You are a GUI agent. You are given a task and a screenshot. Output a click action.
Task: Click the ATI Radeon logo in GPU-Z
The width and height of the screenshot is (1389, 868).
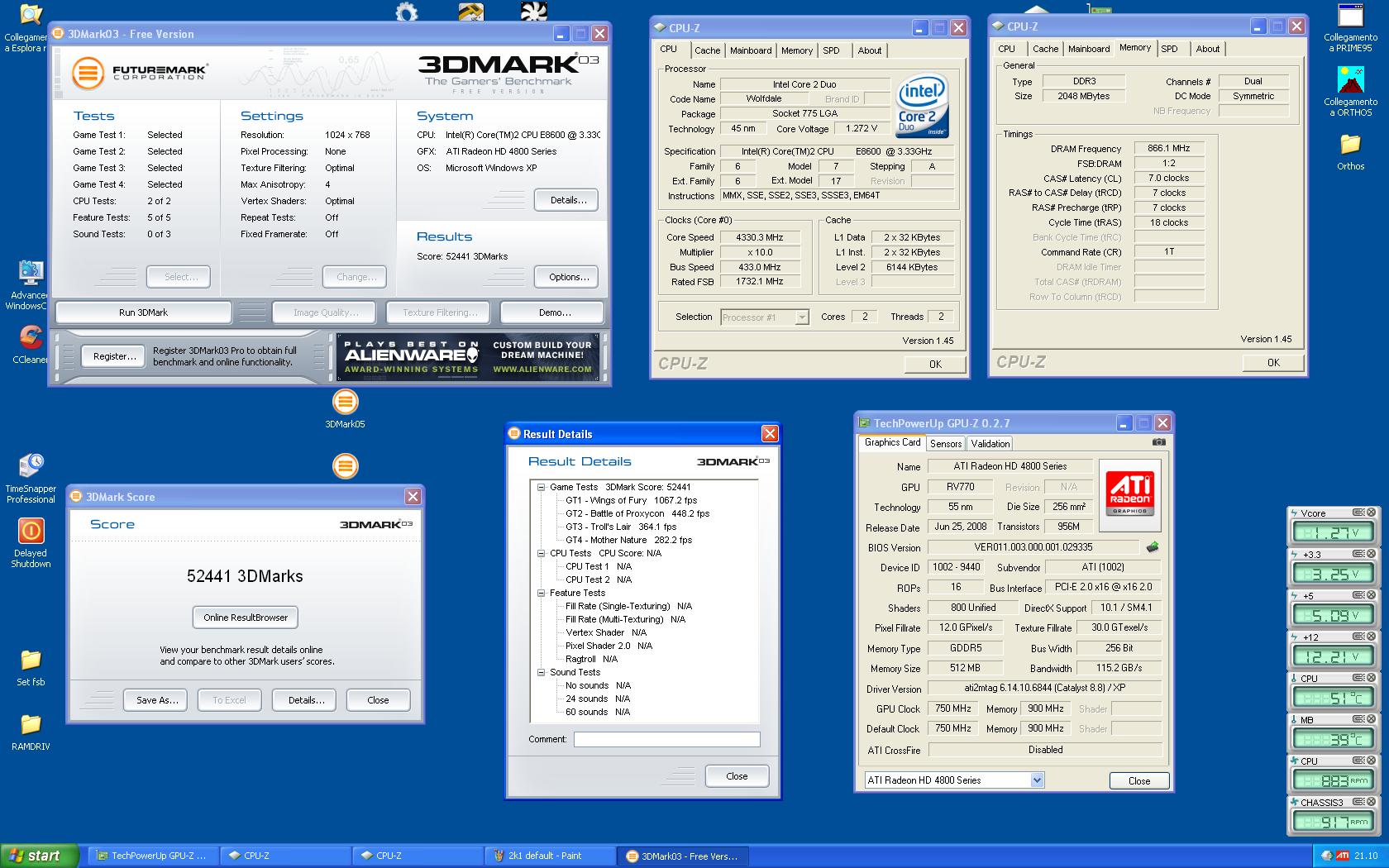pos(1129,494)
